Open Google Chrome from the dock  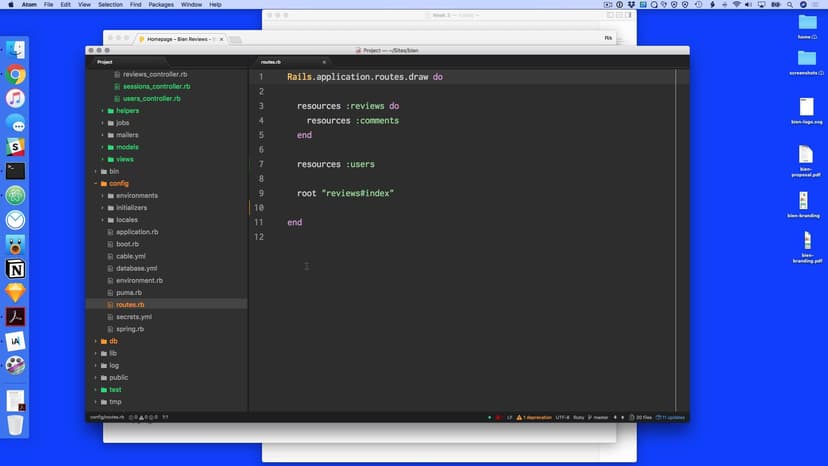click(x=15, y=74)
